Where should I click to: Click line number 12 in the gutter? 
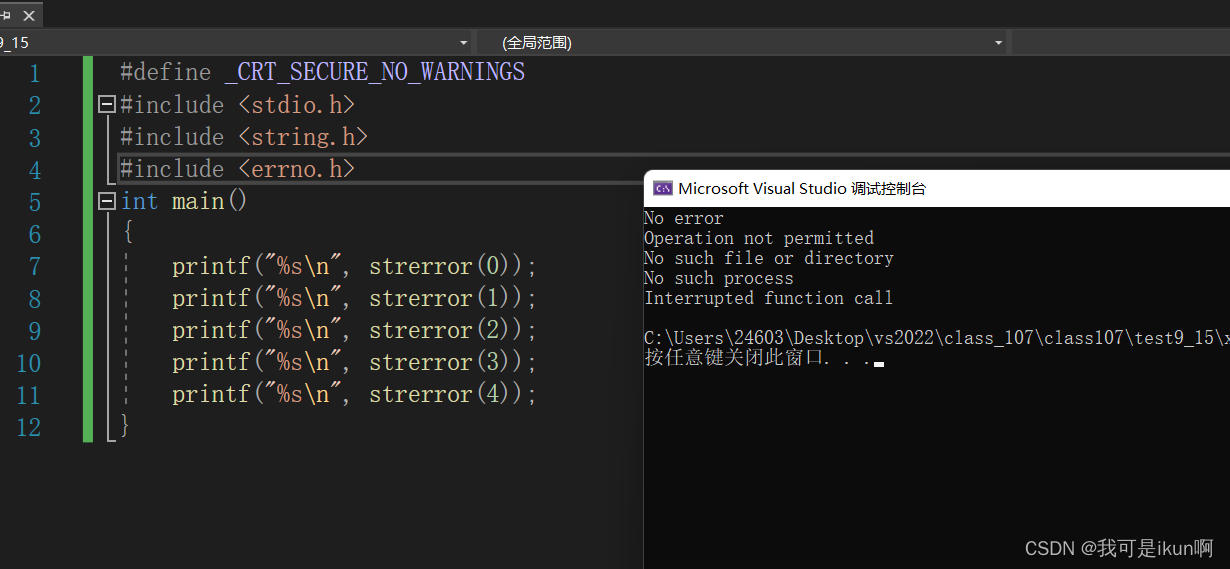[29, 427]
